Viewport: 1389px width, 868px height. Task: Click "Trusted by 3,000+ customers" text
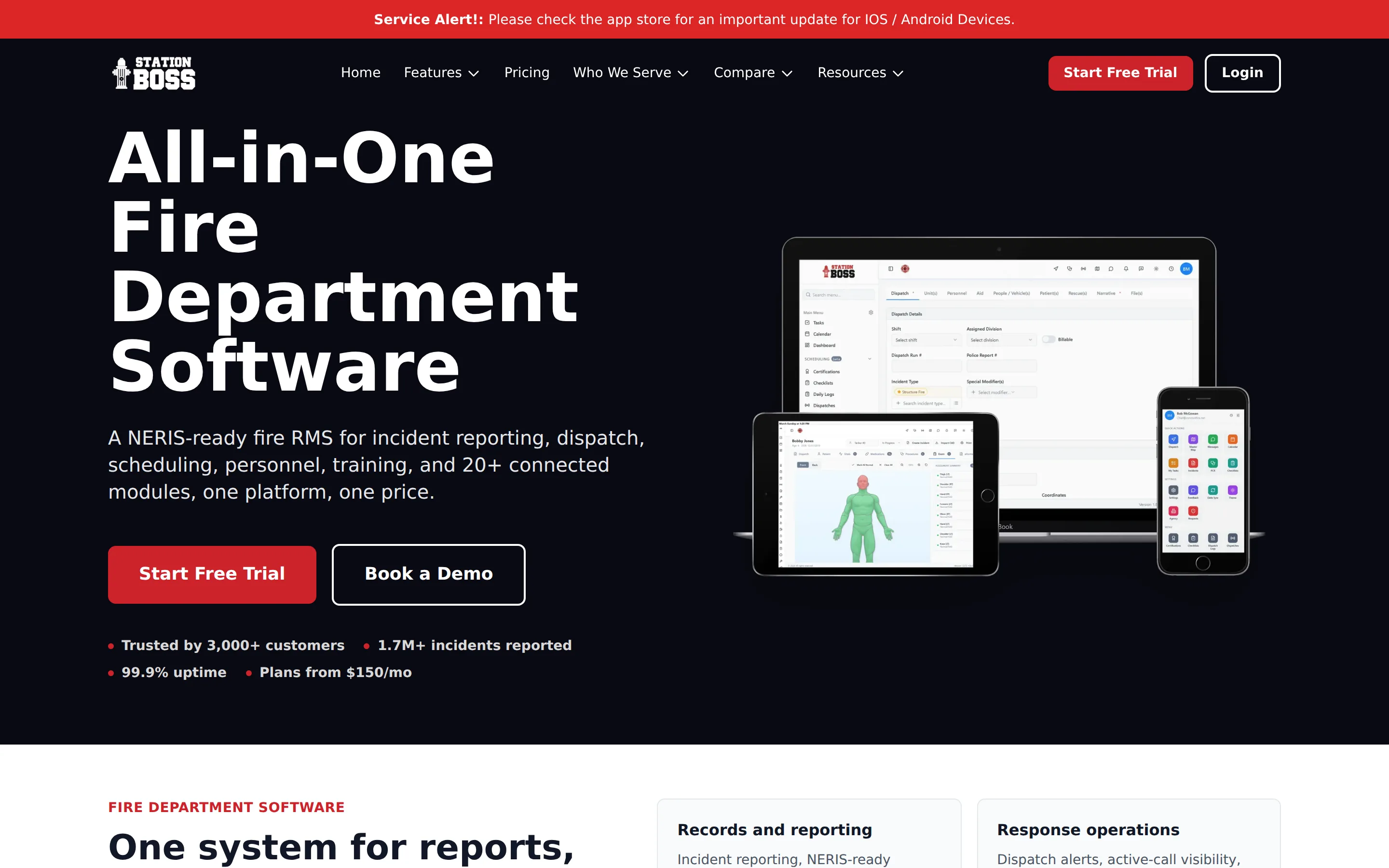click(x=233, y=645)
